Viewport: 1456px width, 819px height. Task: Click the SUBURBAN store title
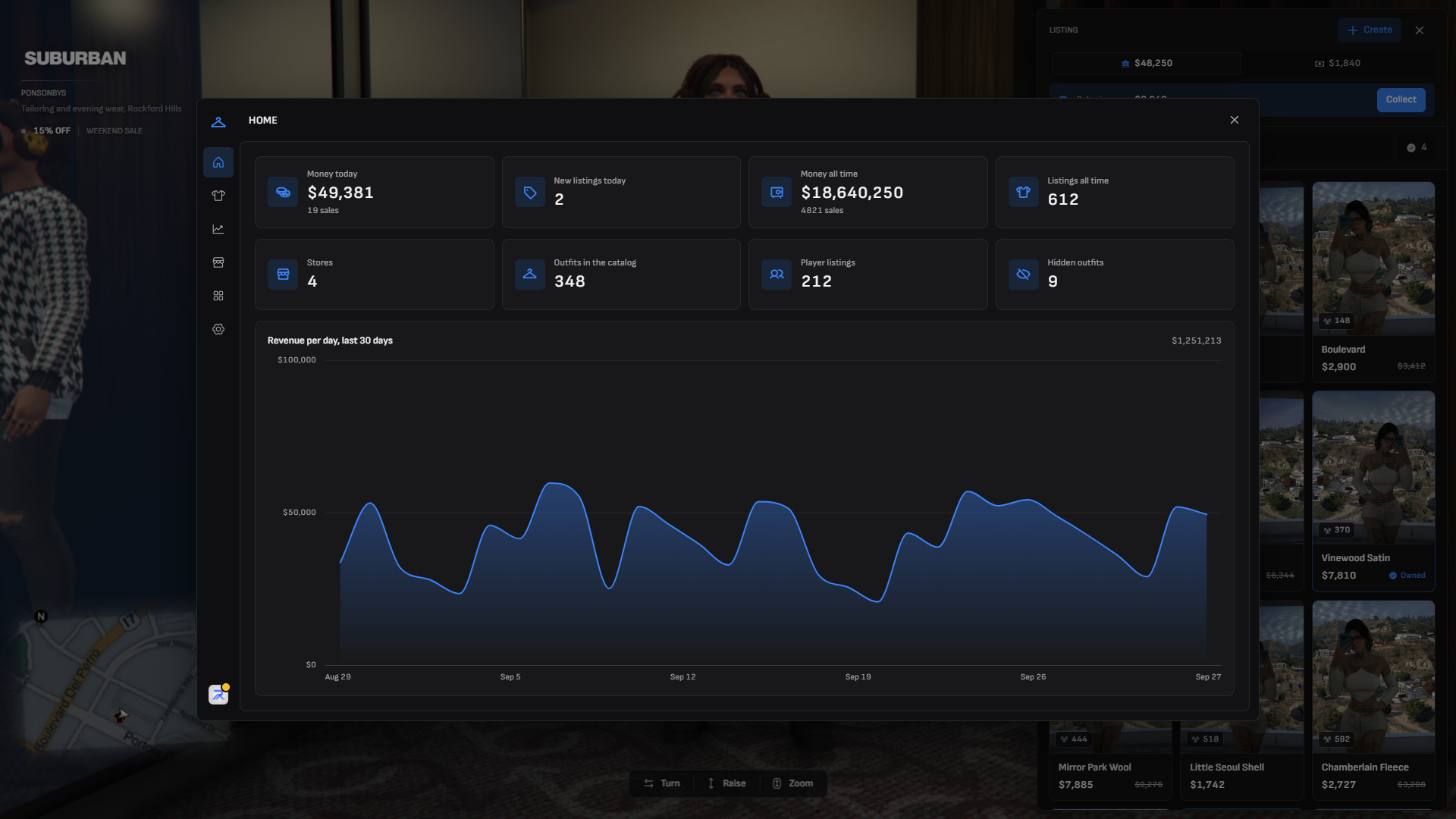[75, 58]
